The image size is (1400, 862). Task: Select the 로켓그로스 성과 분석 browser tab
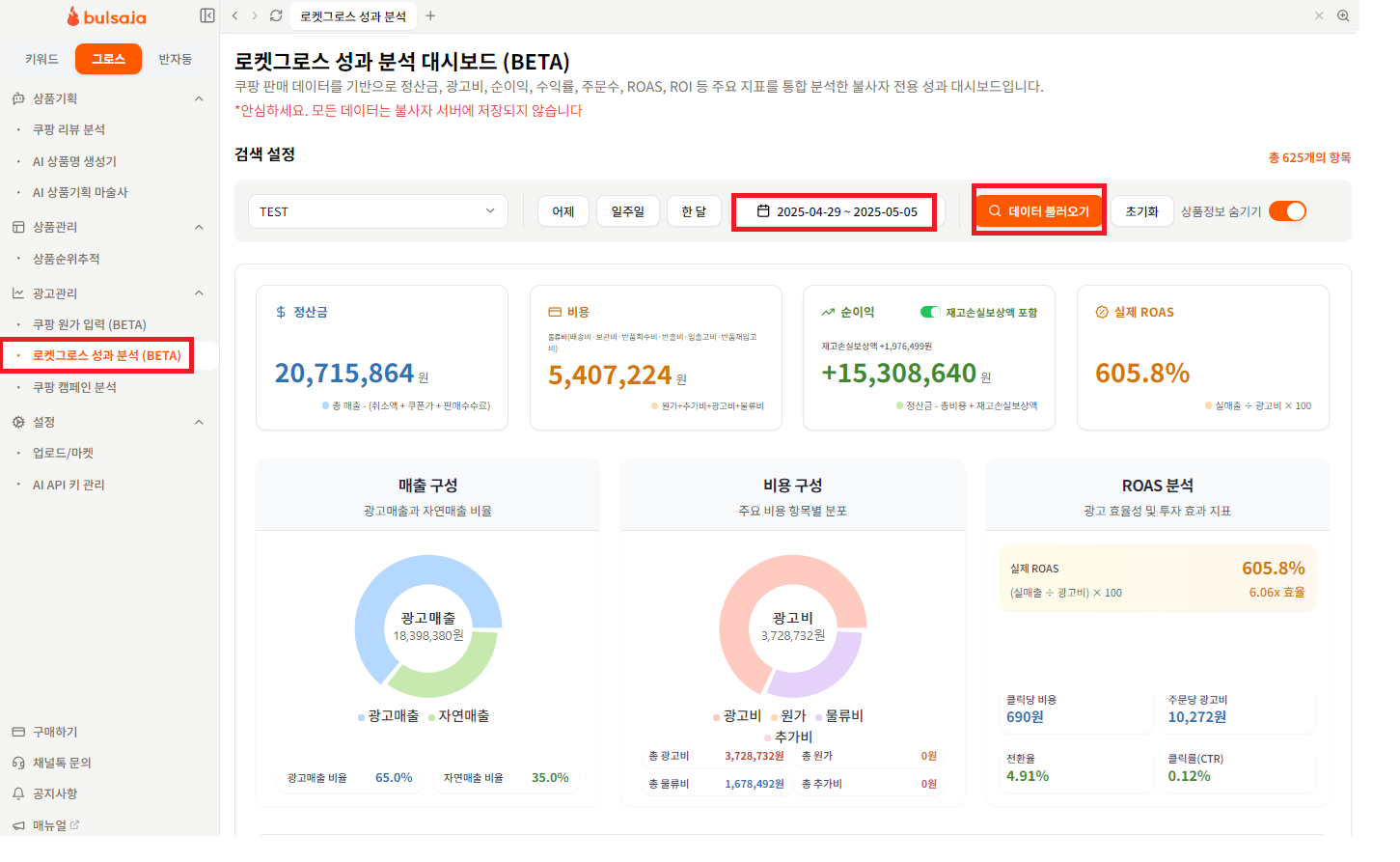353,15
